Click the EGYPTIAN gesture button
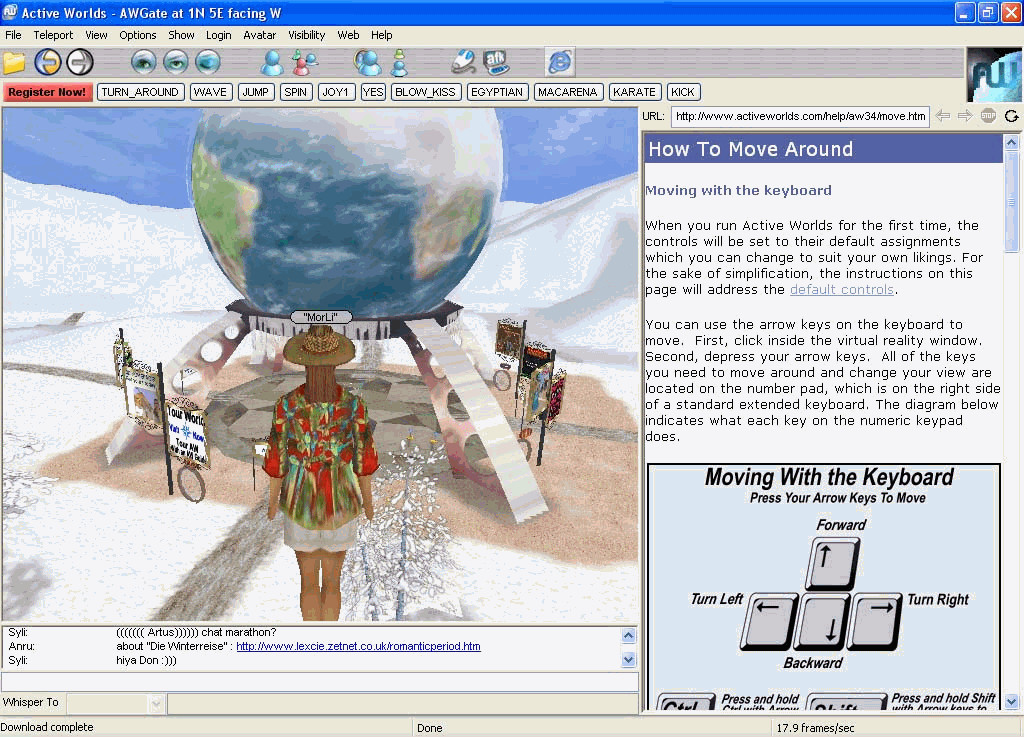This screenshot has height=737, width=1024. (497, 92)
